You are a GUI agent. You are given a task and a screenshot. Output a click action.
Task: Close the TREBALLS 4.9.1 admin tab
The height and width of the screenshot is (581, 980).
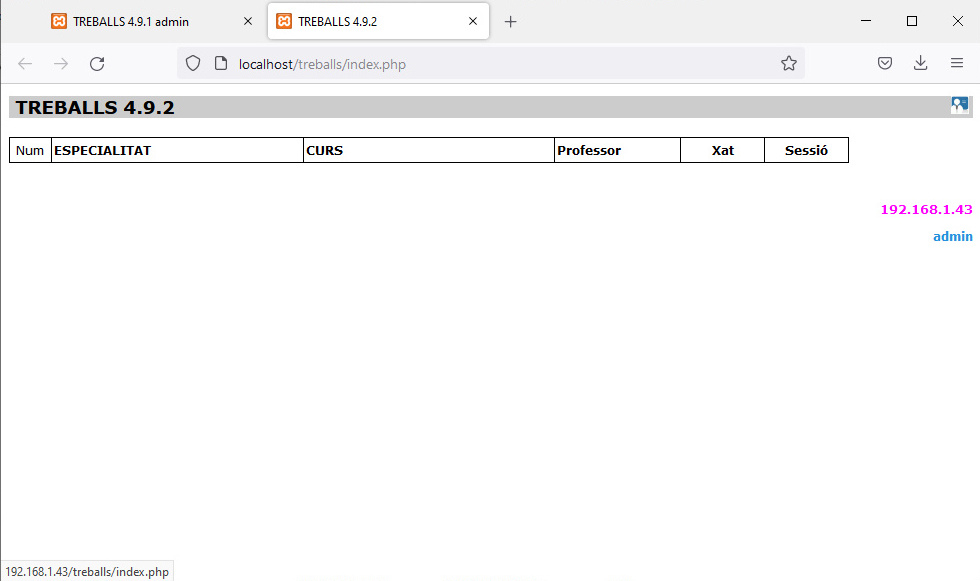tap(248, 21)
